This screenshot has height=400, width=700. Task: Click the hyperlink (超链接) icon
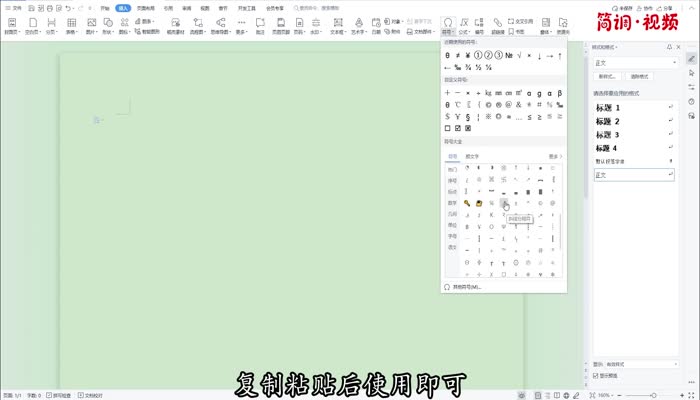click(497, 22)
